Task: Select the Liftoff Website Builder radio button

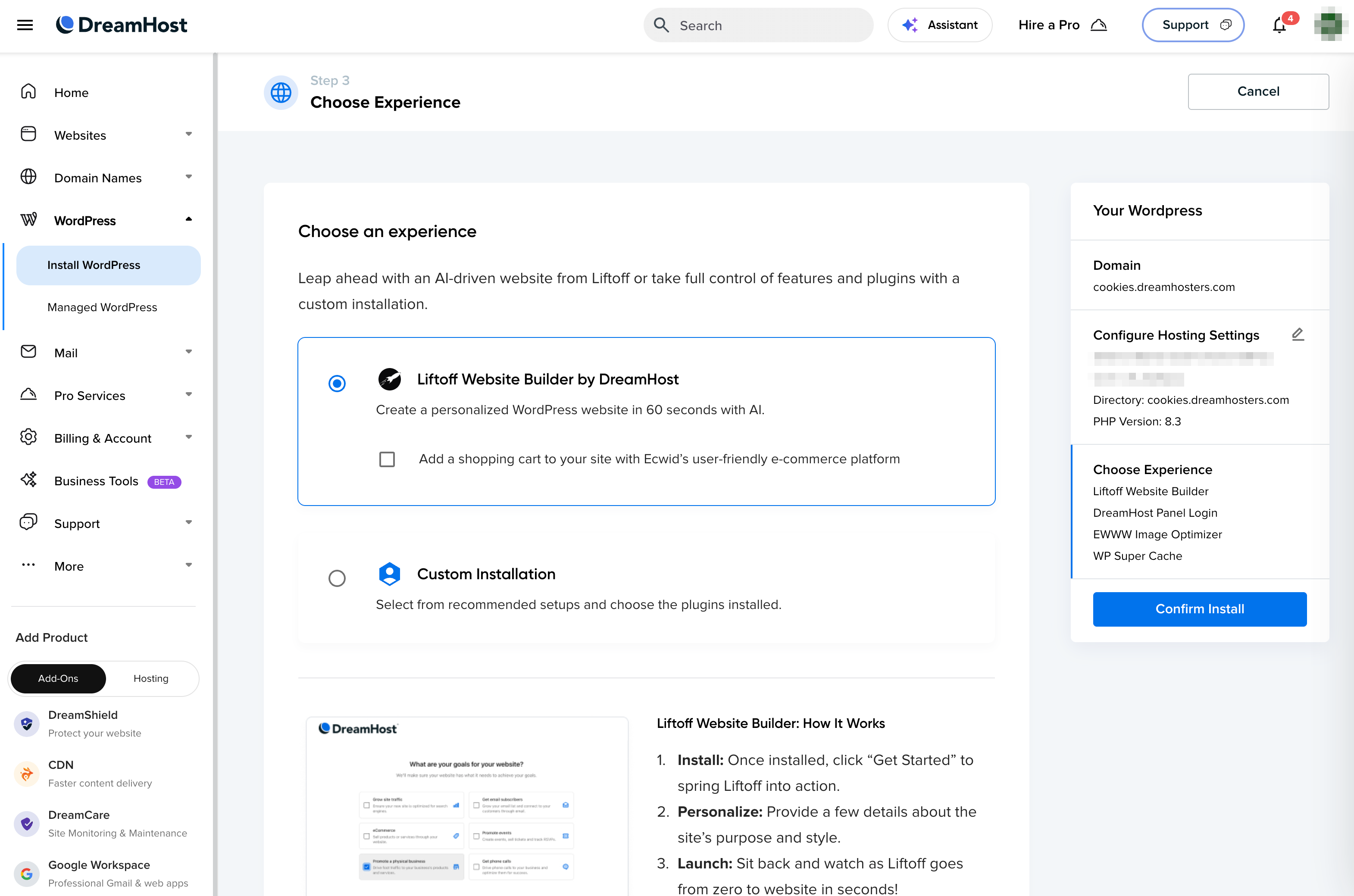Action: (337, 384)
